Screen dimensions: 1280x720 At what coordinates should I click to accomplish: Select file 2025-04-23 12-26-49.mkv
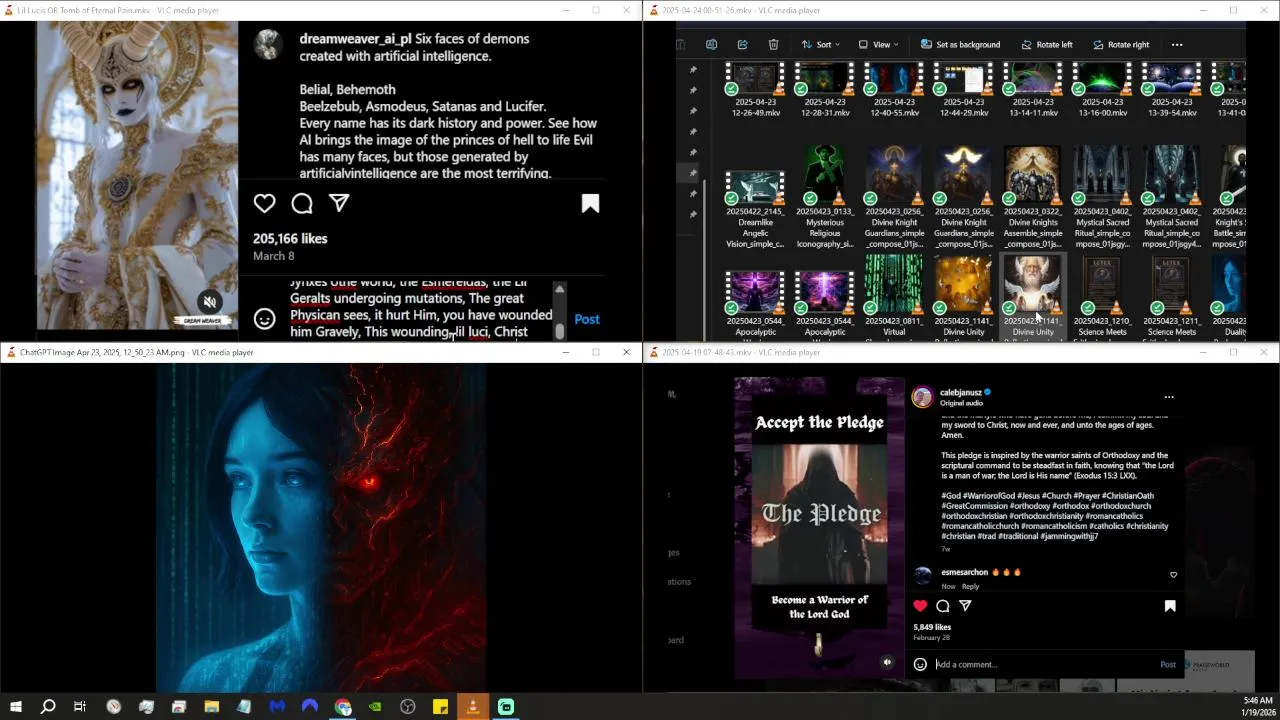(x=755, y=89)
